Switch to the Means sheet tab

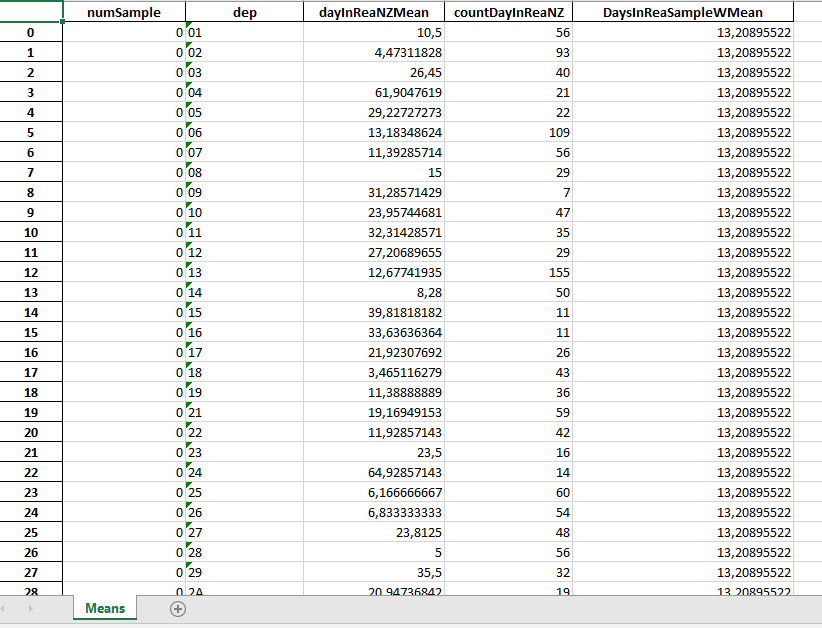pyautogui.click(x=105, y=608)
